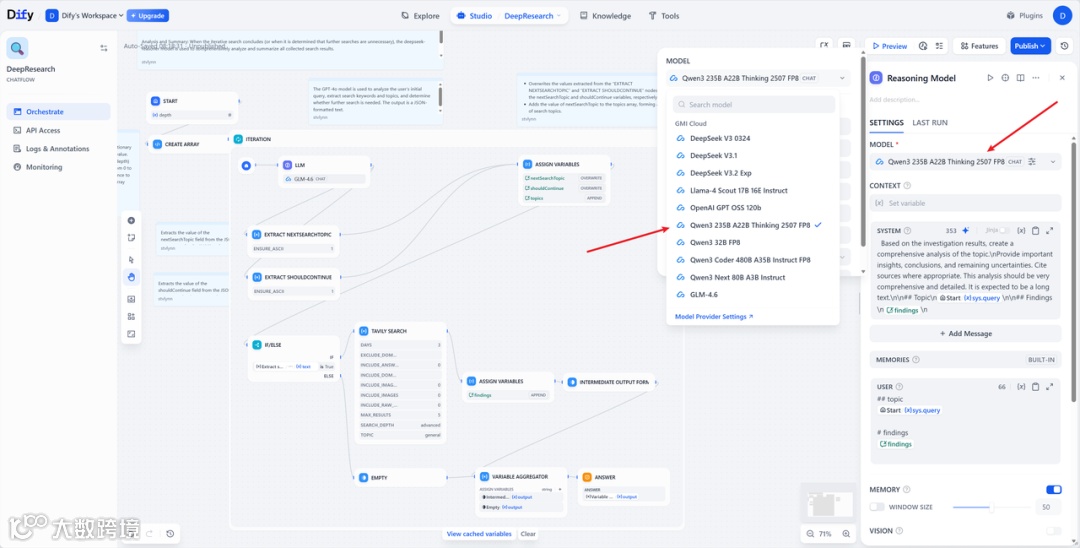The width and height of the screenshot is (1080, 548).
Task: Click the Preview button
Action: coord(889,46)
